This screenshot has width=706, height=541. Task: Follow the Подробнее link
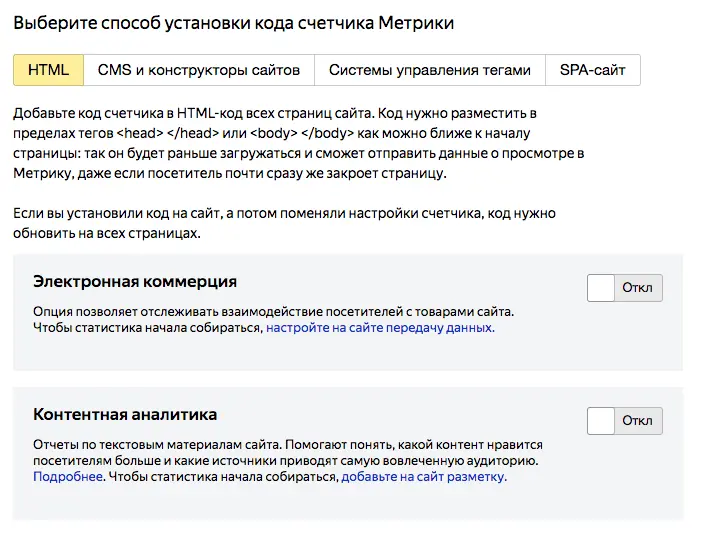pyautogui.click(x=68, y=477)
